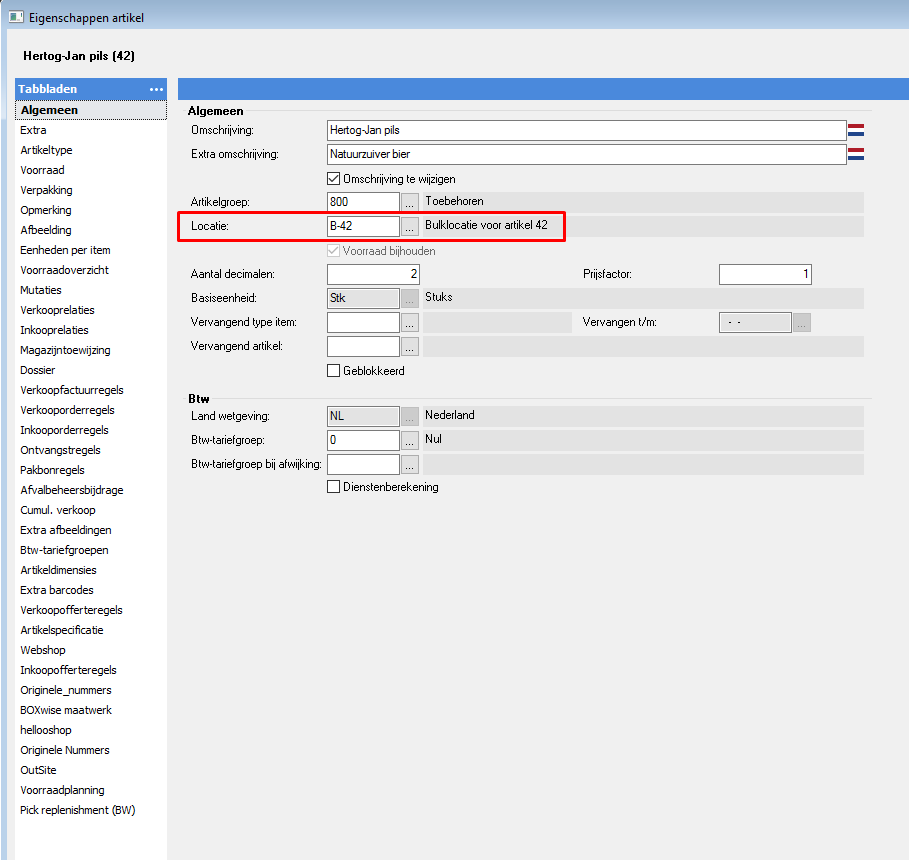
Task: Toggle the Omschrijving te wijzigen checkbox
Action: pyautogui.click(x=334, y=179)
